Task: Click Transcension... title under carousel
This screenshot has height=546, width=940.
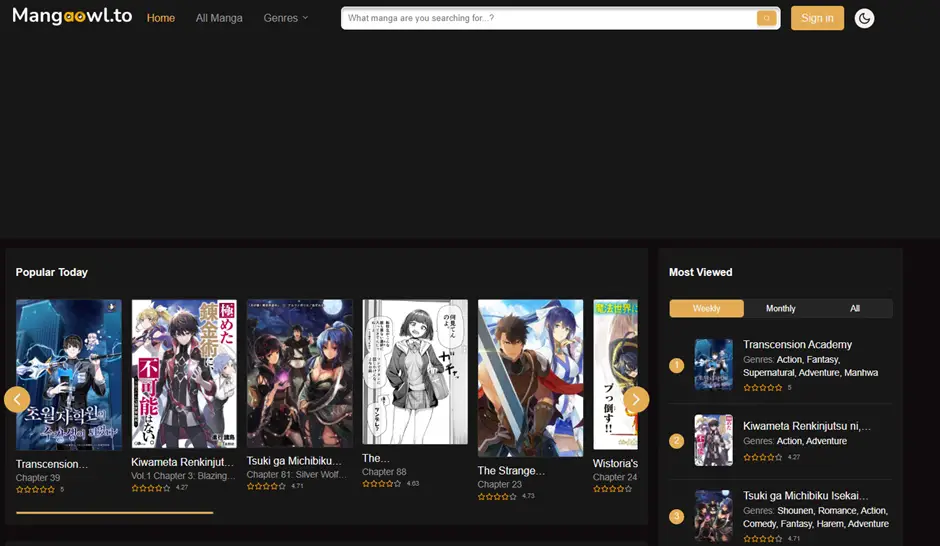Action: click(x=52, y=464)
